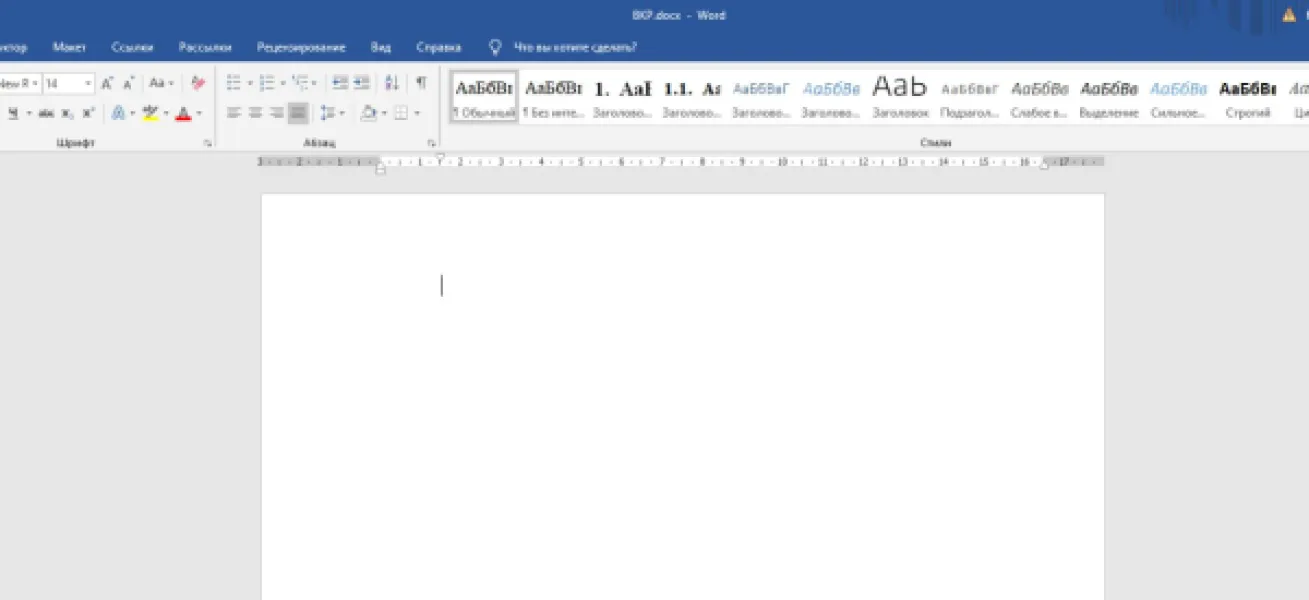Image resolution: width=1309 pixels, height=600 pixels.
Task: Open the Ссылки ribbon tab
Action: [x=132, y=47]
